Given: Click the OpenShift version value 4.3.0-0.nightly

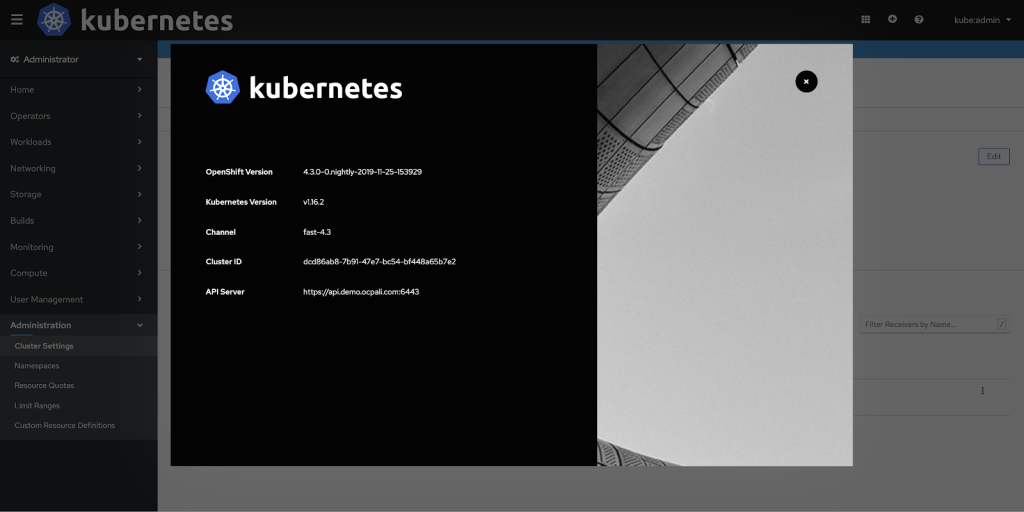Looking at the screenshot, I should (x=362, y=172).
